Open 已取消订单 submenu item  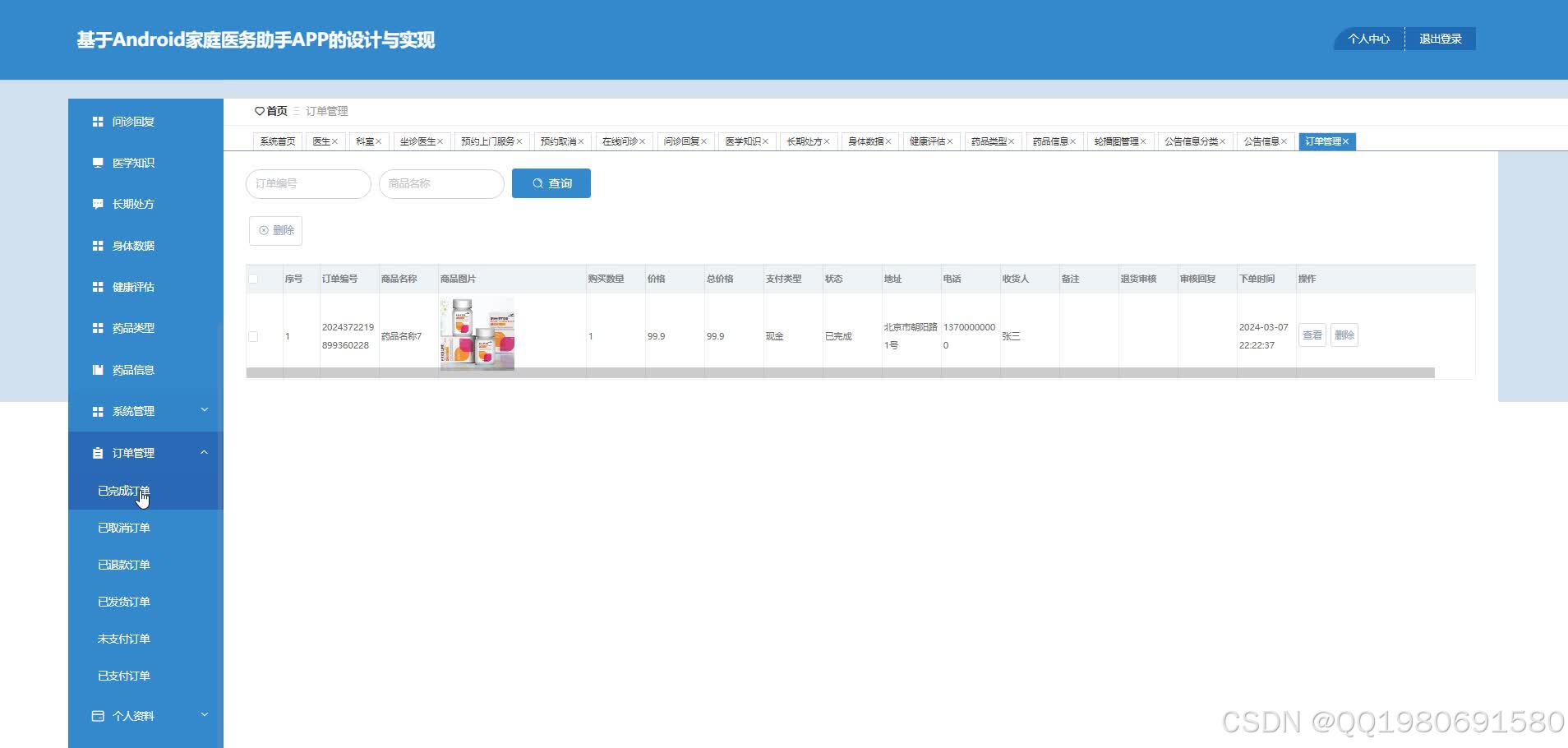145,528
